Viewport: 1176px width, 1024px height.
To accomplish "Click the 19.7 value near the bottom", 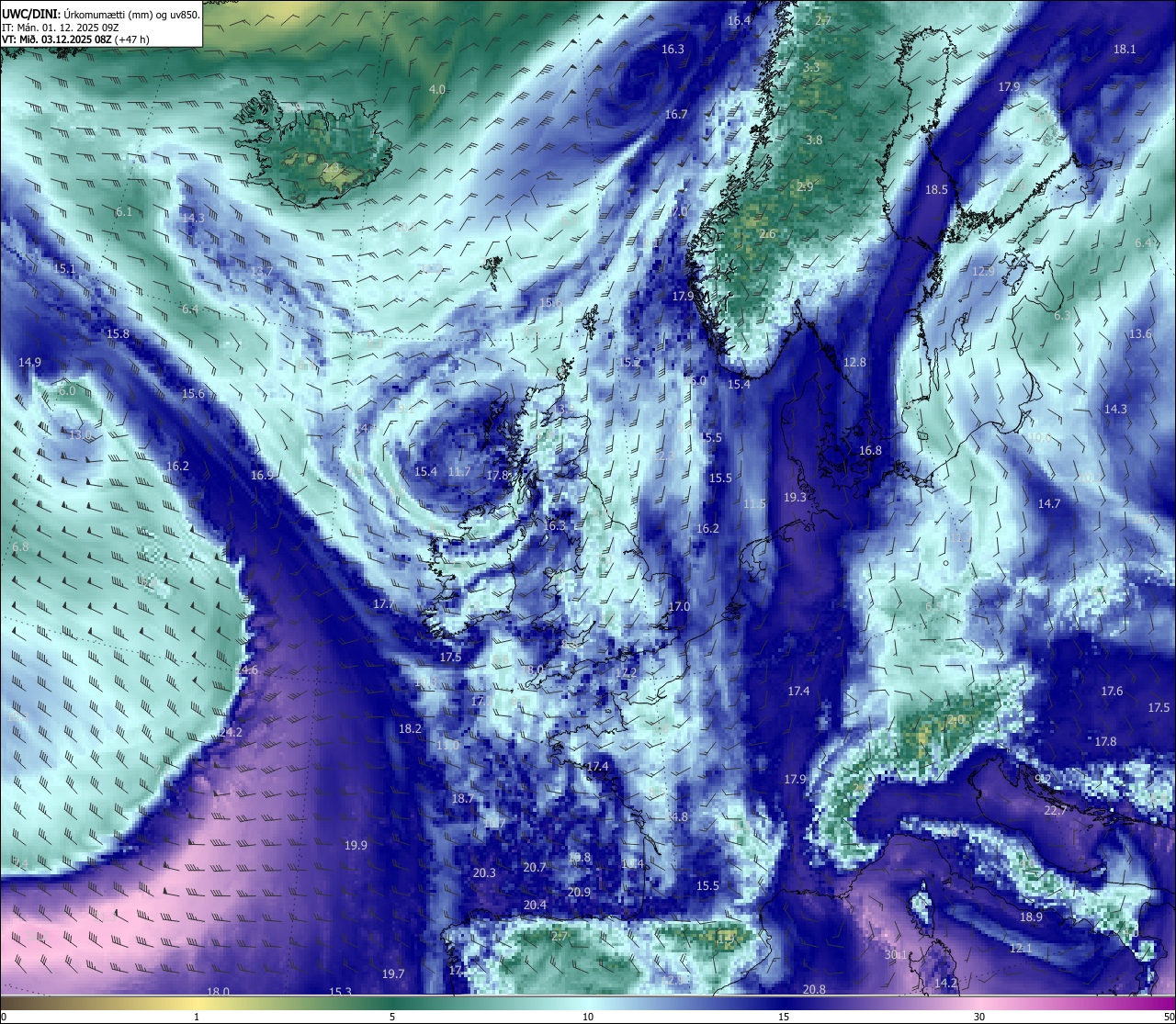I will coord(393,973).
